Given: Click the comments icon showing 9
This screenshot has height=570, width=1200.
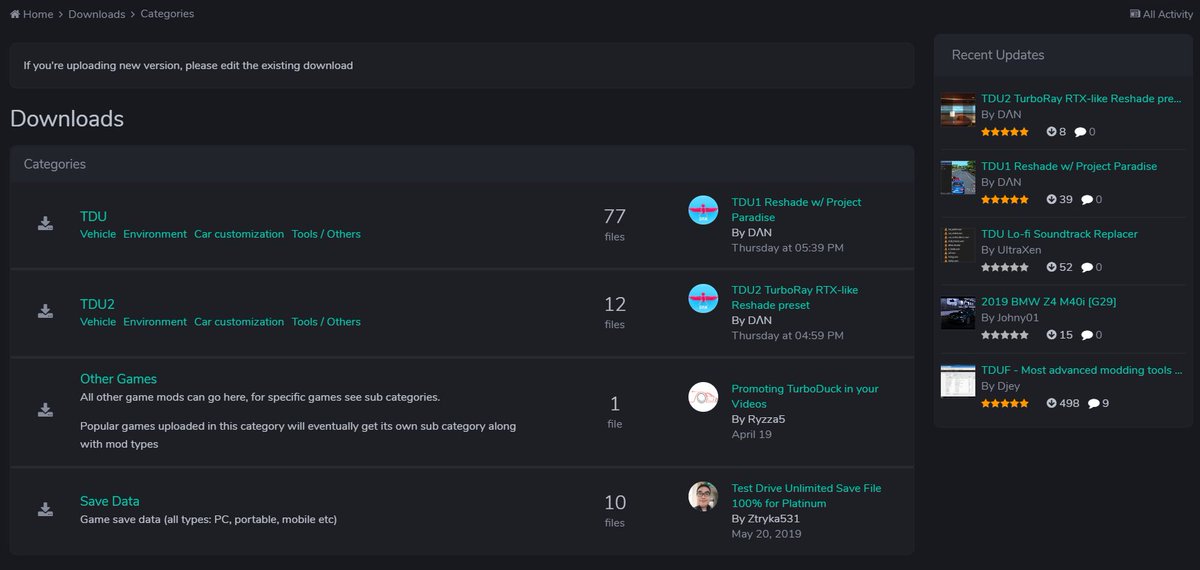Looking at the screenshot, I should 1093,404.
